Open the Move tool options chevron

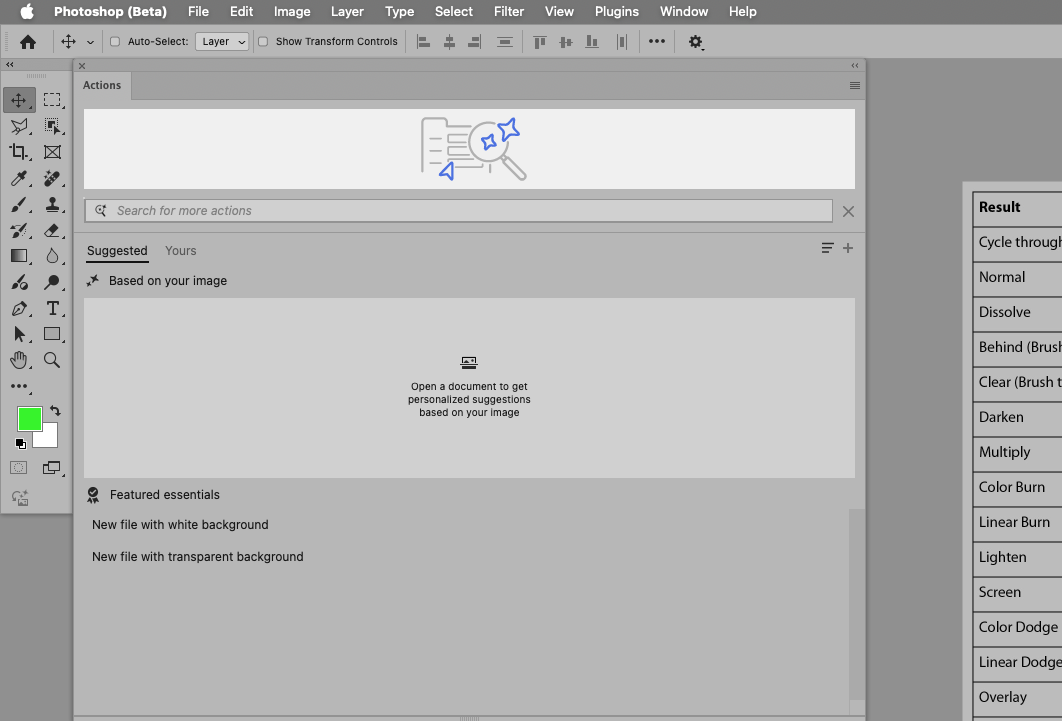point(89,42)
